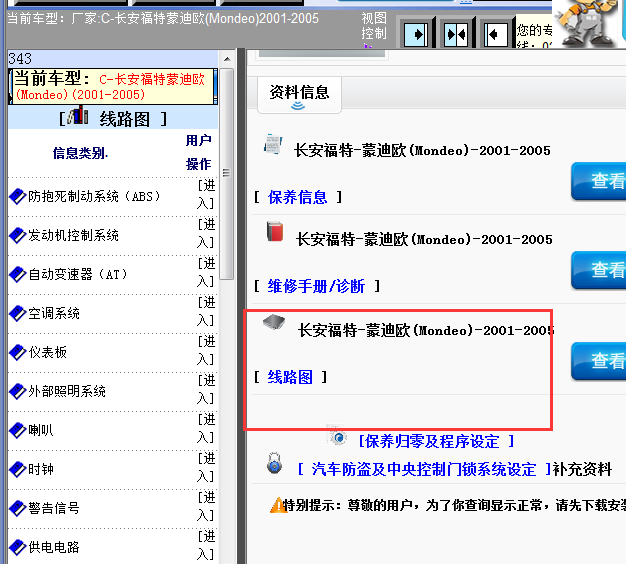Viewport: 626px width, 564px height.
Task: Click [进入] for 供电电路
Action: pyautogui.click(x=206, y=545)
